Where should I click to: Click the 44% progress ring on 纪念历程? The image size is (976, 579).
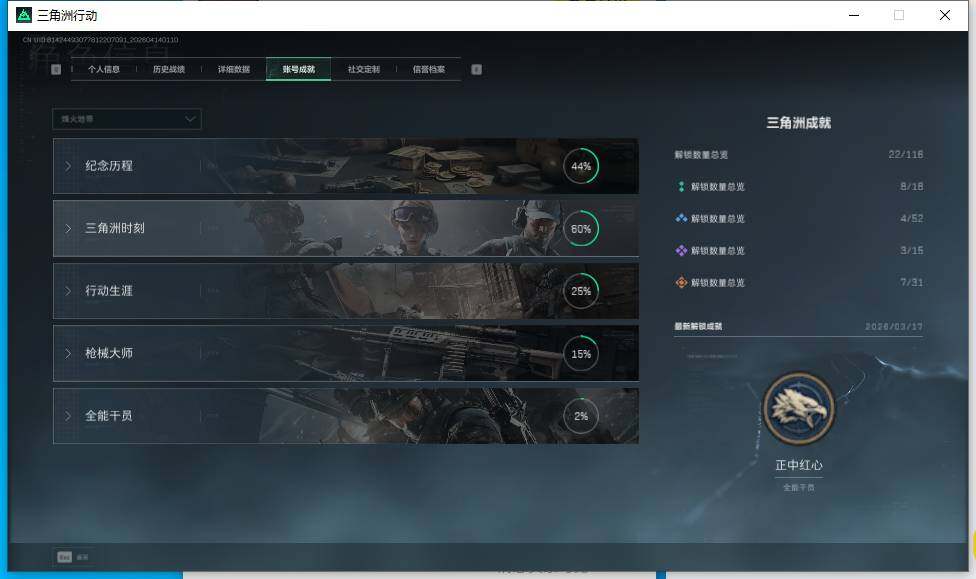[x=581, y=166]
